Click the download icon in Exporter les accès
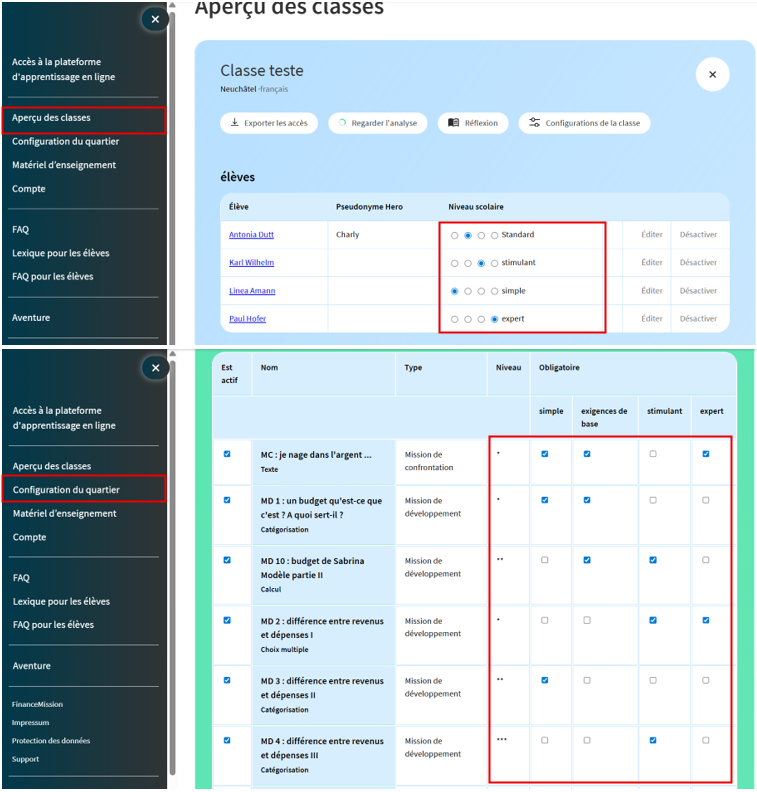This screenshot has height=792, width=757. 234,123
